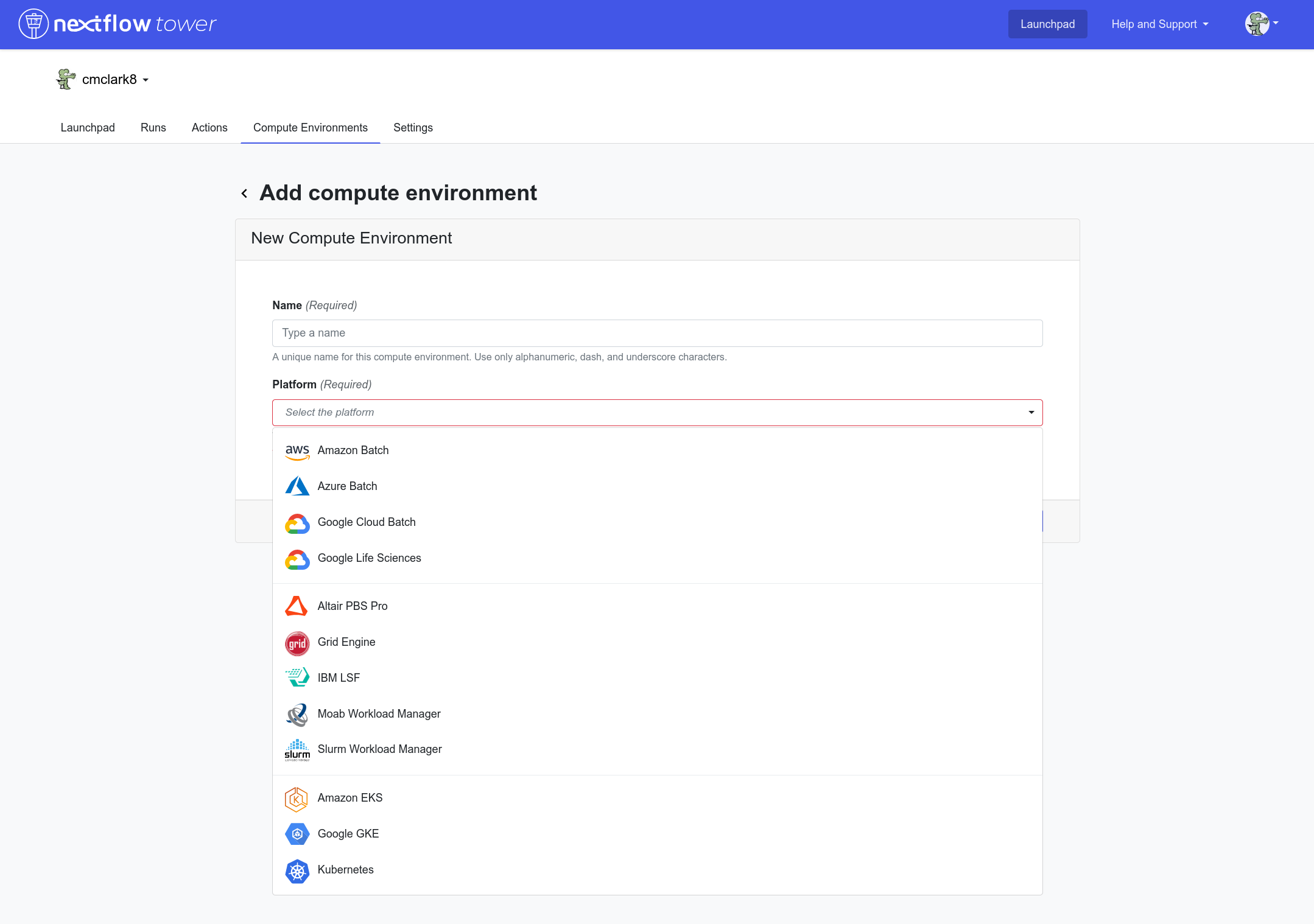The image size is (1314, 924).
Task: Click the Google Cloud Batch icon
Action: [x=297, y=522]
